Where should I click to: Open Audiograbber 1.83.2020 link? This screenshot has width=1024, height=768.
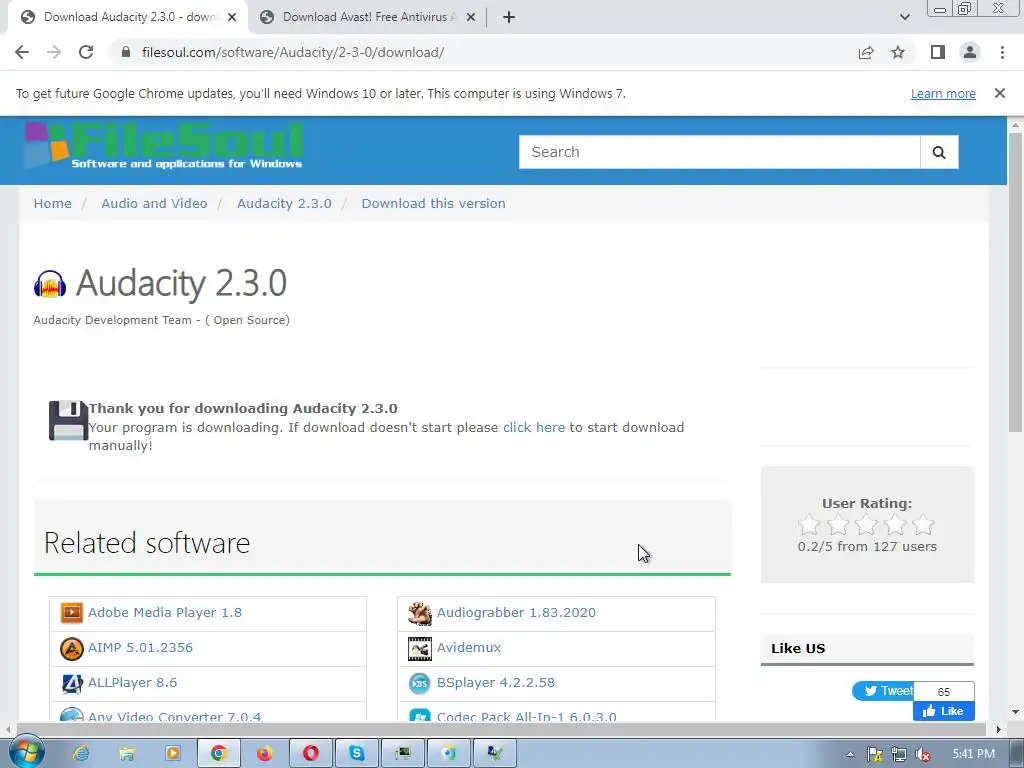[x=516, y=613]
